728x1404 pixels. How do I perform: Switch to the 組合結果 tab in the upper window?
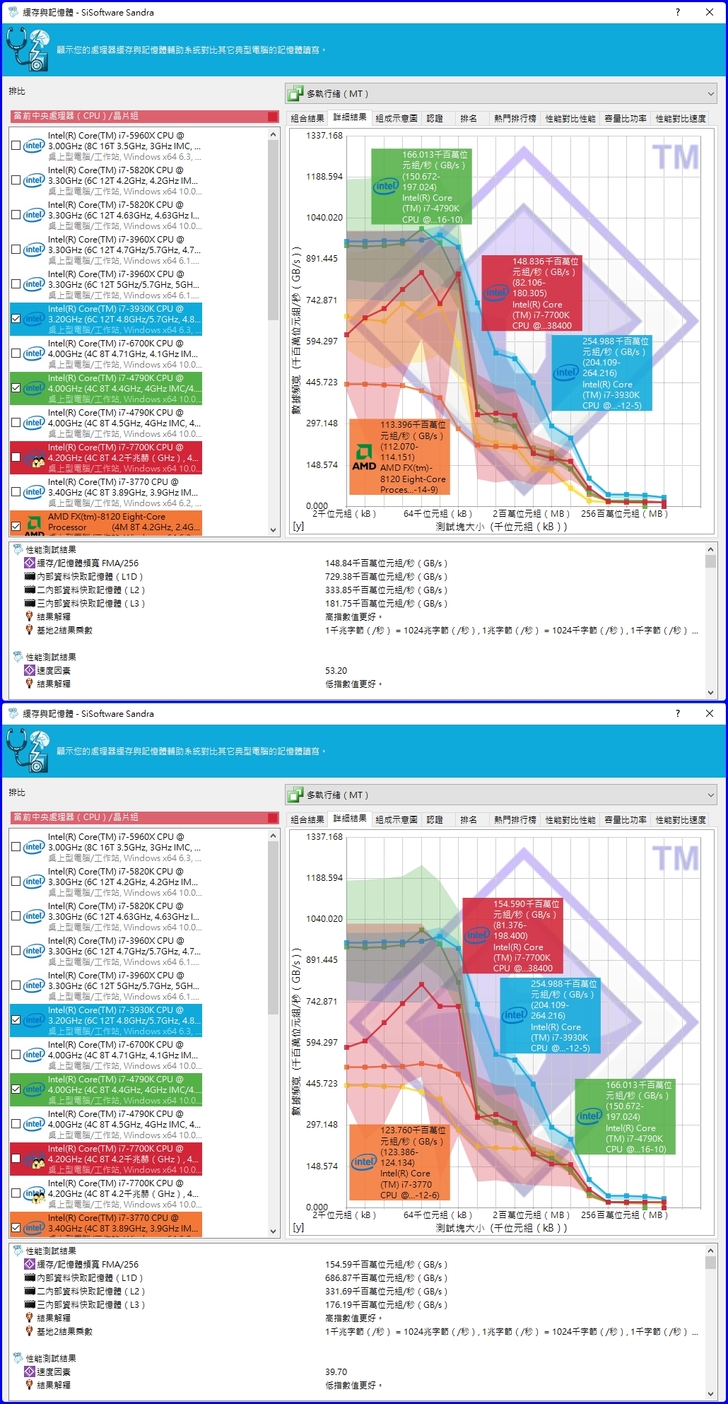tap(308, 118)
